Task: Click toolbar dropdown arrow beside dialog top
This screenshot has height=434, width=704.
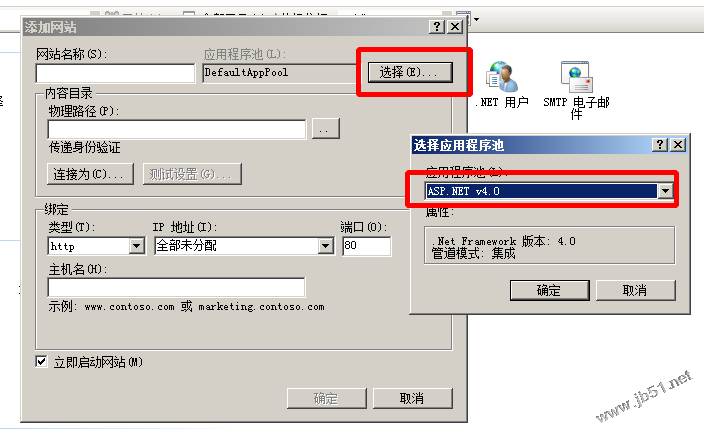Action: tap(476, 20)
